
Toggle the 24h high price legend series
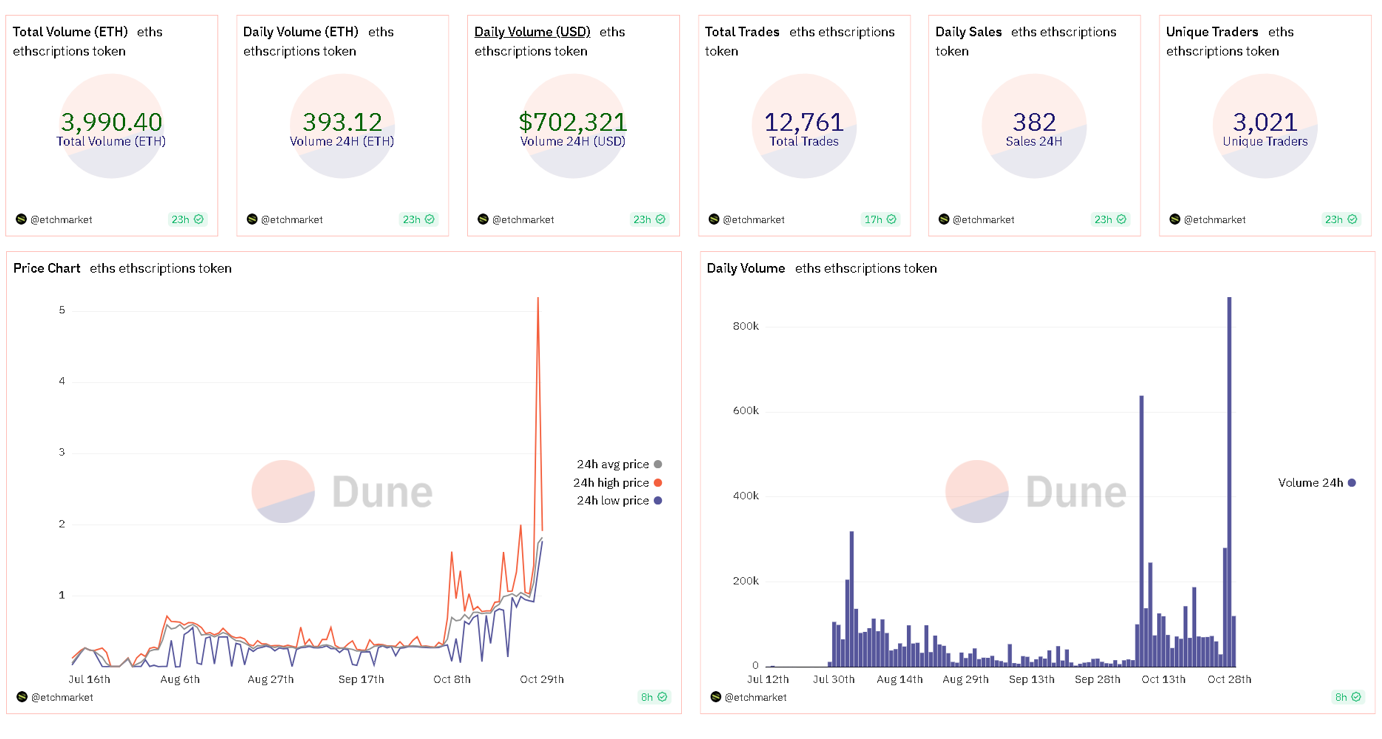coord(612,482)
